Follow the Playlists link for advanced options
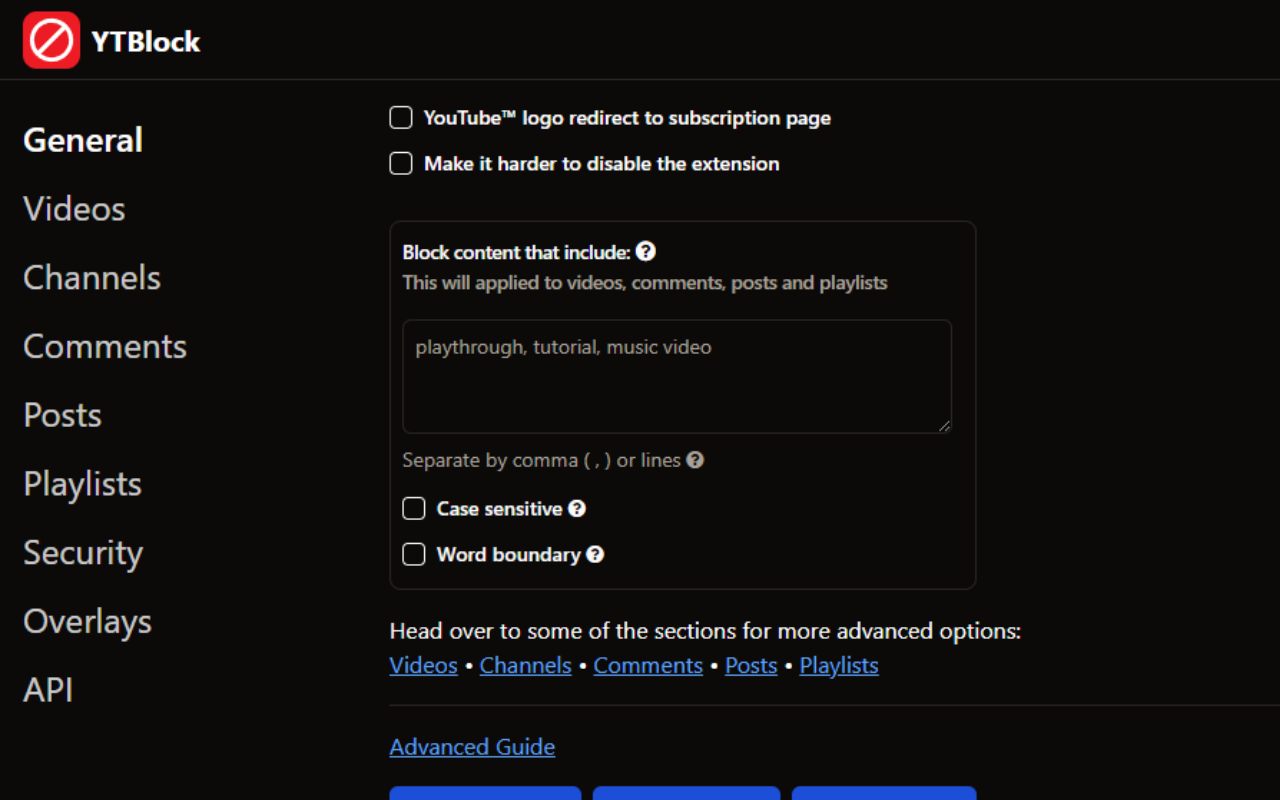 [838, 665]
